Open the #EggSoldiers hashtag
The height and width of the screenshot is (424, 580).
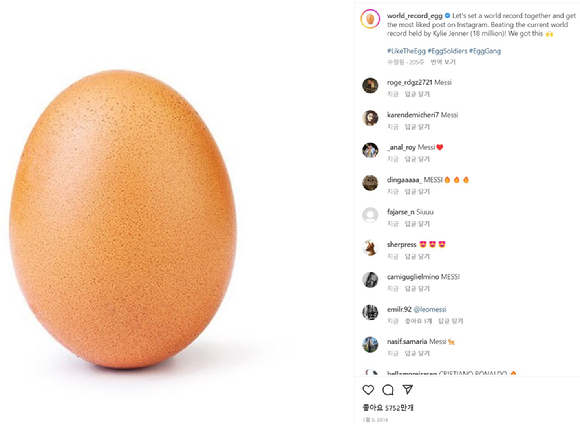coord(447,51)
